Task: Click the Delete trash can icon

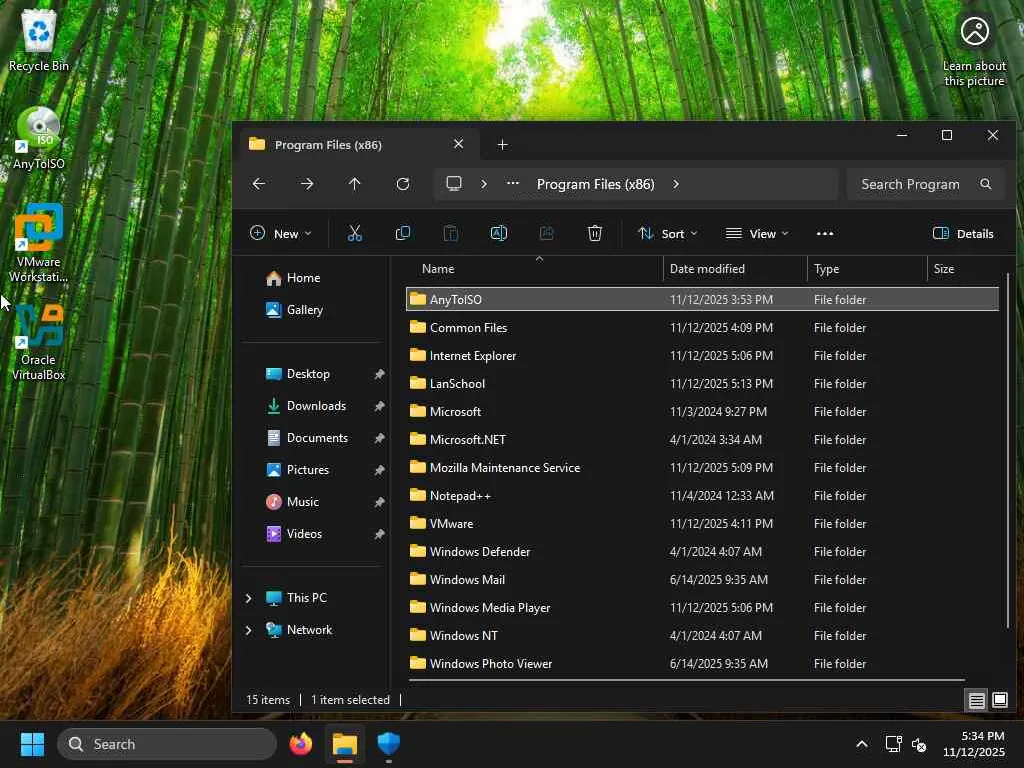Action: [594, 233]
